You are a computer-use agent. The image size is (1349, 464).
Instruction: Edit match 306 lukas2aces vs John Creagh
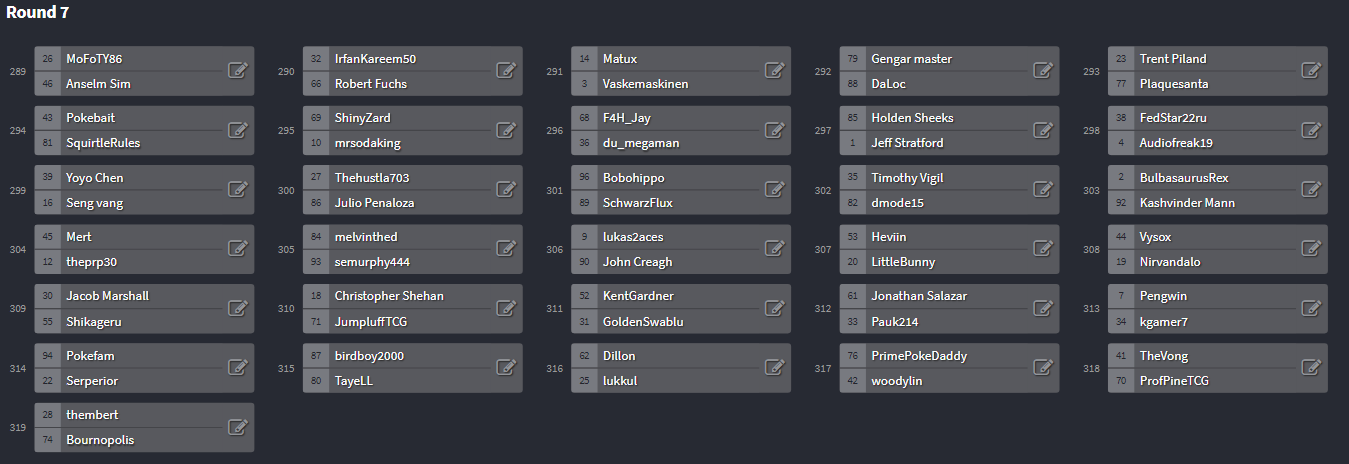pyautogui.click(x=774, y=249)
